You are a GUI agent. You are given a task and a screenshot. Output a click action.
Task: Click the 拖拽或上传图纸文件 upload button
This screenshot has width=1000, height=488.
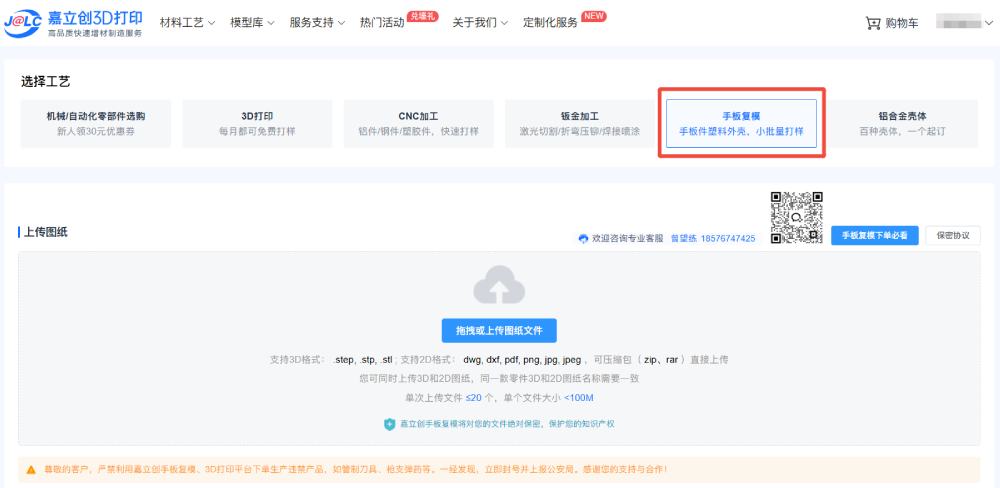499,331
